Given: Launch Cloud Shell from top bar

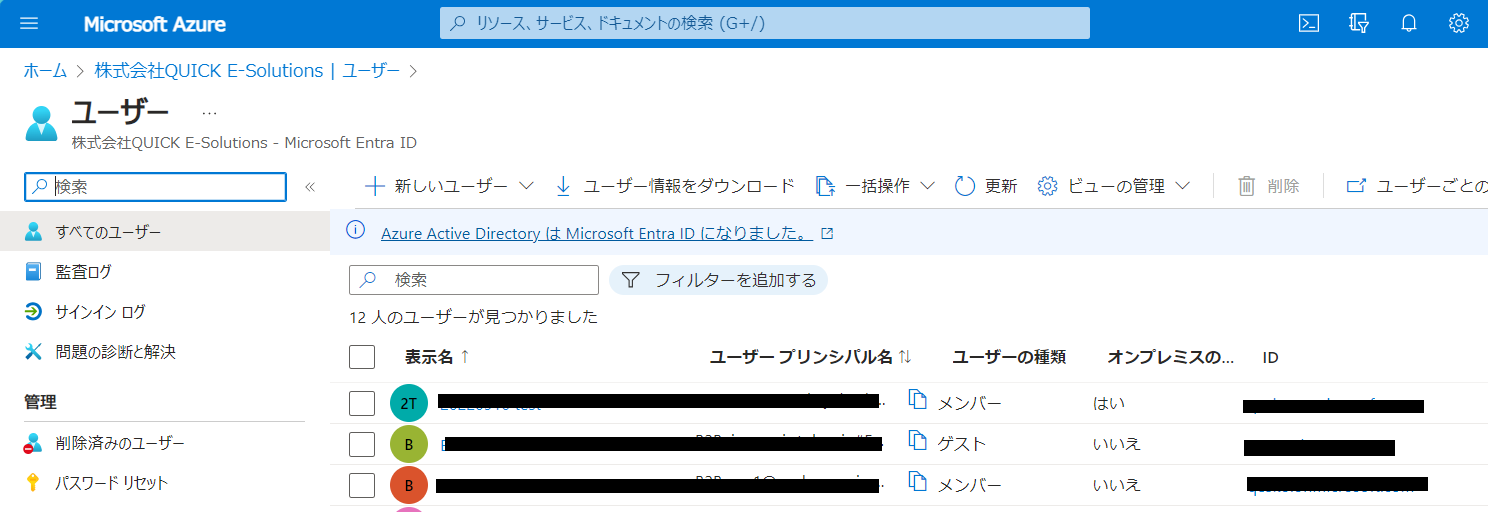Looking at the screenshot, I should click(1308, 23).
